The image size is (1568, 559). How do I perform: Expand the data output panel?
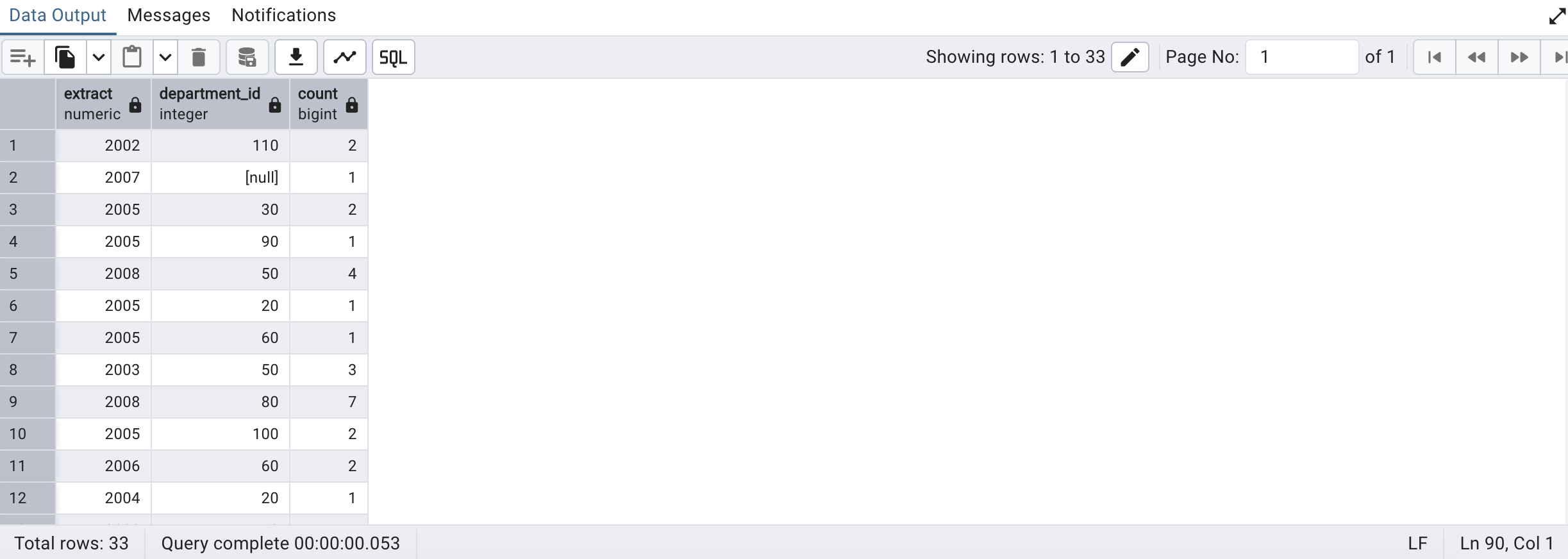[1557, 16]
